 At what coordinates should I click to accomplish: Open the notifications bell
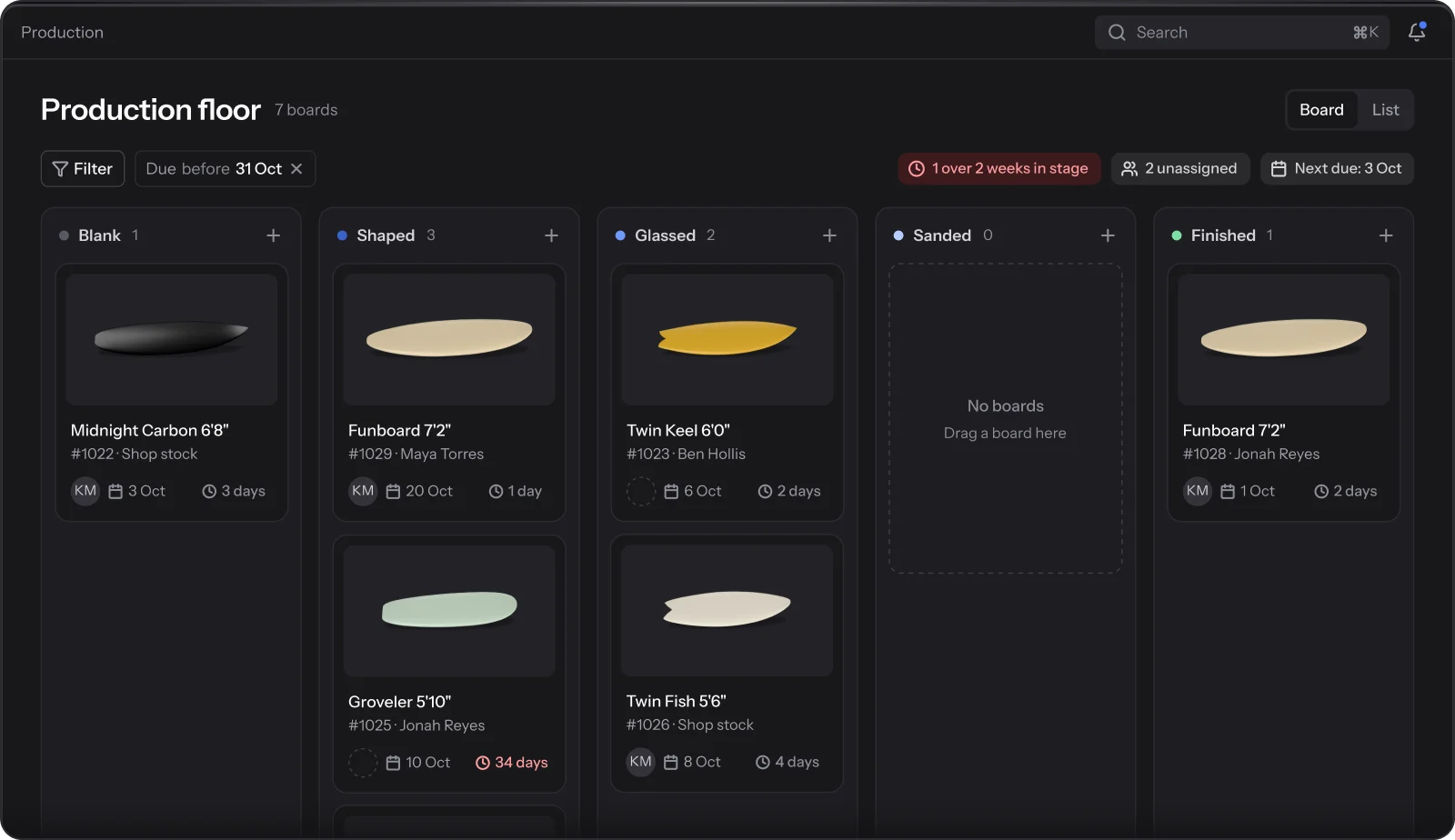pos(1417,32)
